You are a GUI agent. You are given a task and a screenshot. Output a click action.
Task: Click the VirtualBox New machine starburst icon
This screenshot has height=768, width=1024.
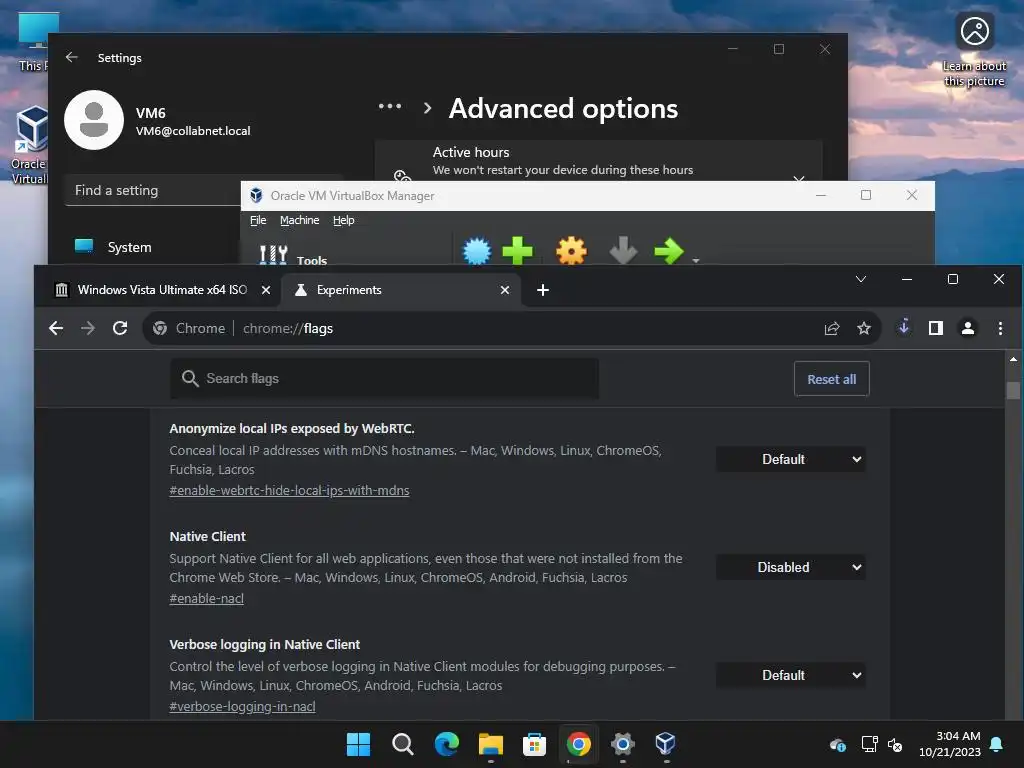click(x=477, y=251)
